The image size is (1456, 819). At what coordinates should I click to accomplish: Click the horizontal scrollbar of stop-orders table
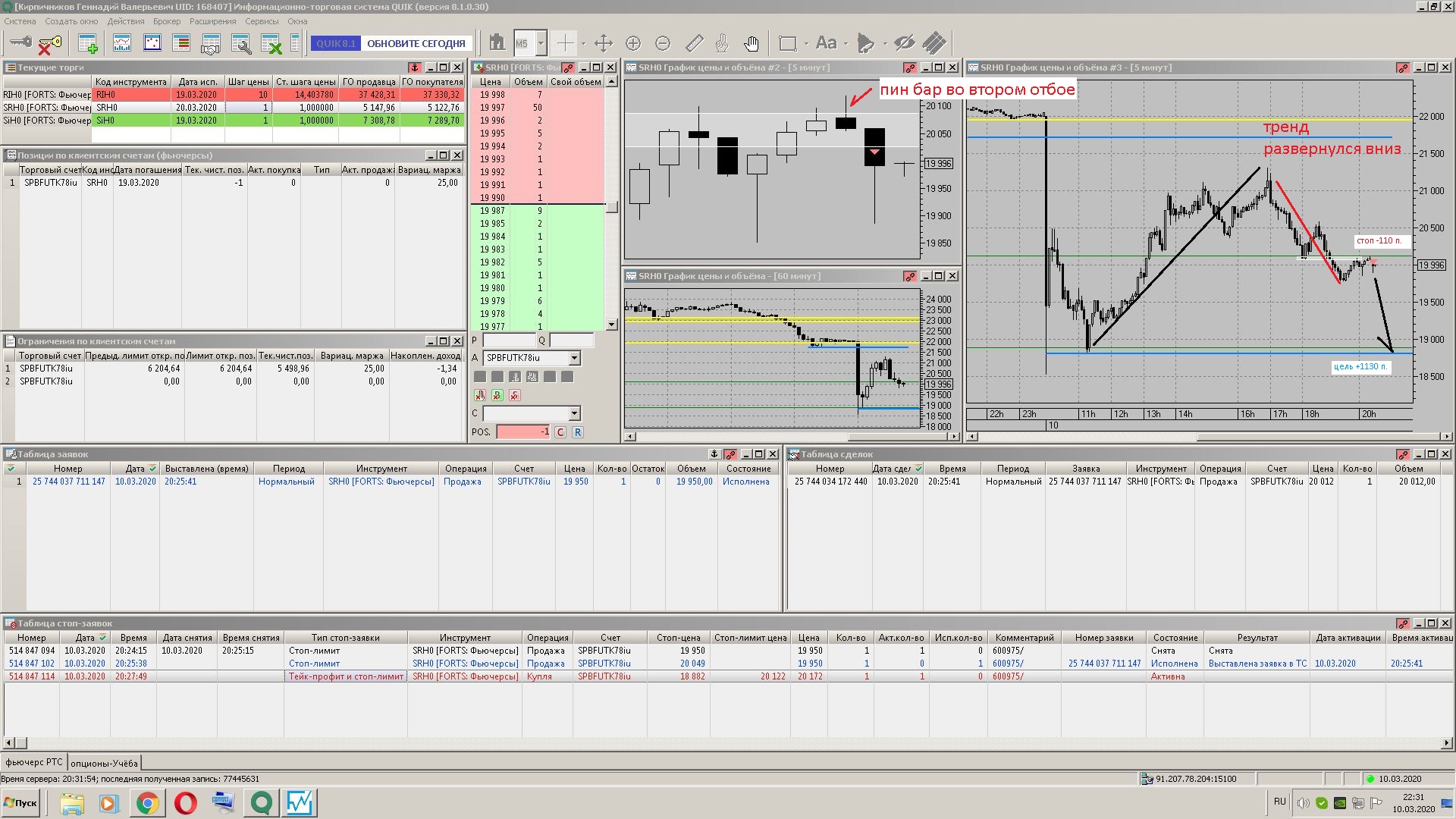coord(728,742)
